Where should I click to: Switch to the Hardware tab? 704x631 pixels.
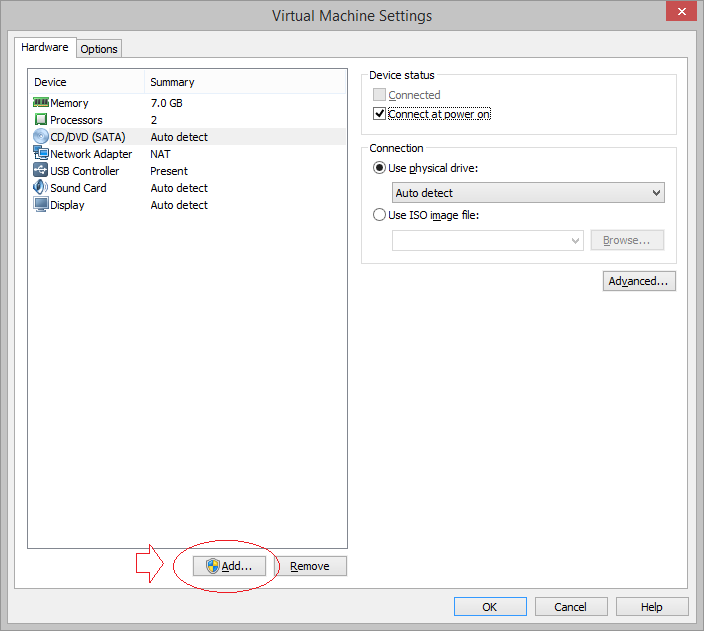(x=45, y=47)
